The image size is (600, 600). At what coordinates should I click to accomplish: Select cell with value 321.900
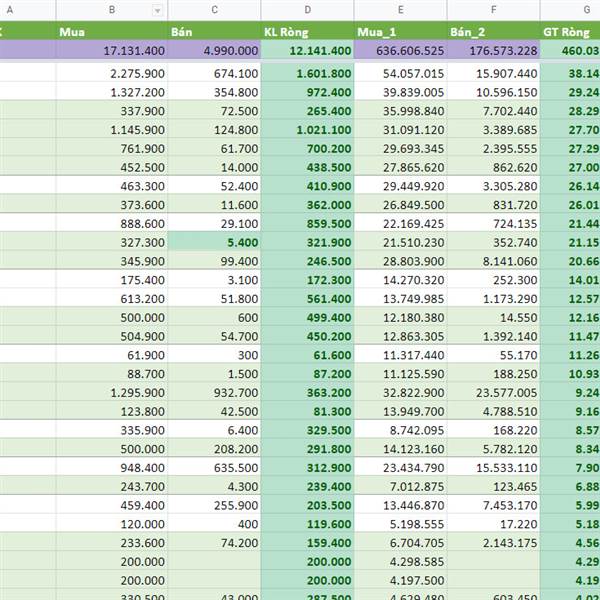(x=308, y=242)
